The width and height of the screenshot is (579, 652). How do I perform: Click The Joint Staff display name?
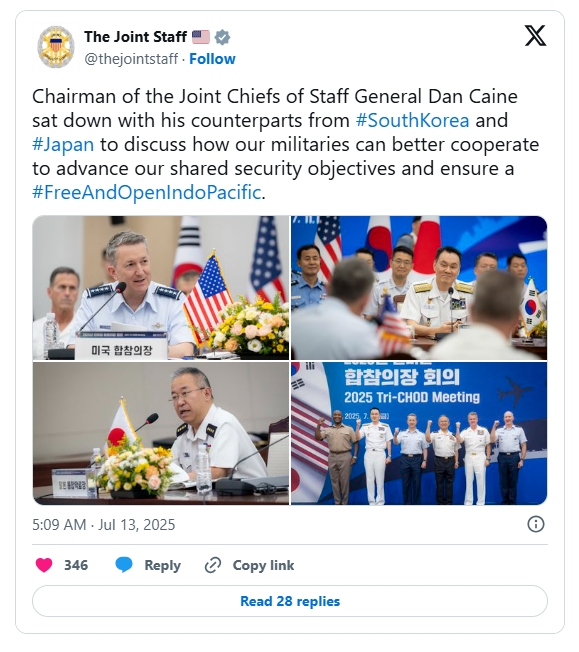(x=136, y=37)
